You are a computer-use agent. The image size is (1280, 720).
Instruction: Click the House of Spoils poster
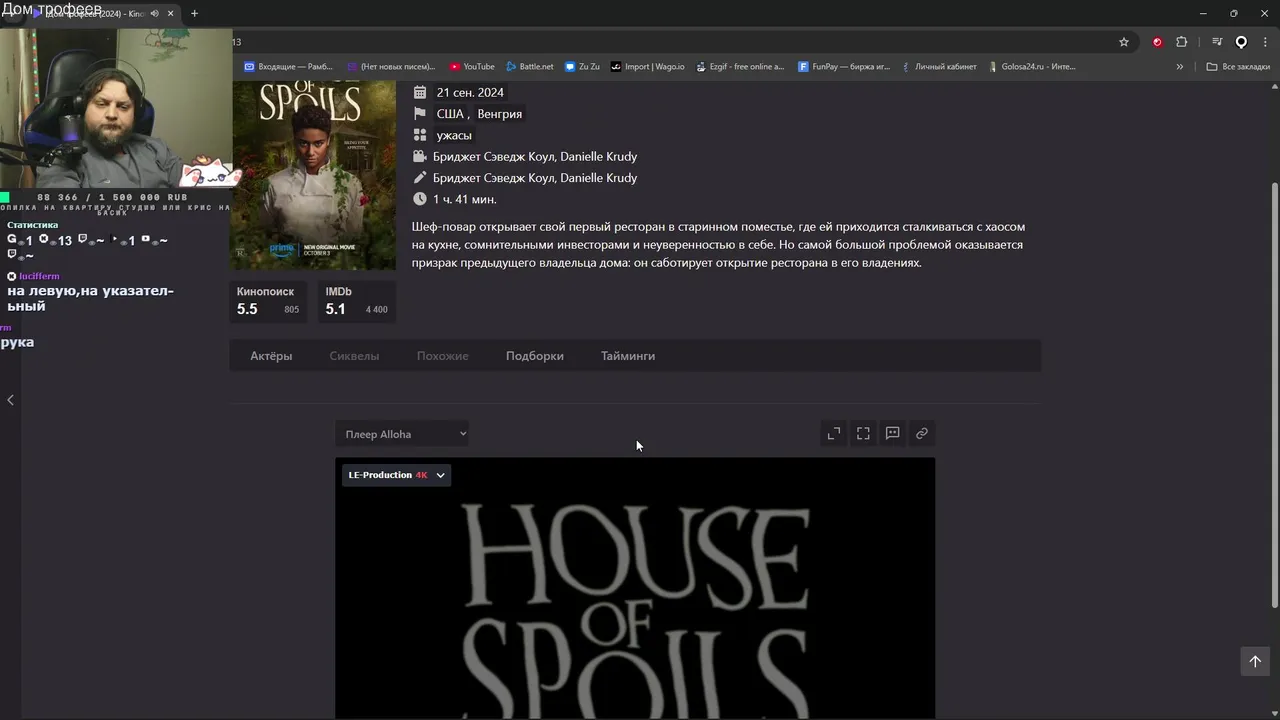313,175
